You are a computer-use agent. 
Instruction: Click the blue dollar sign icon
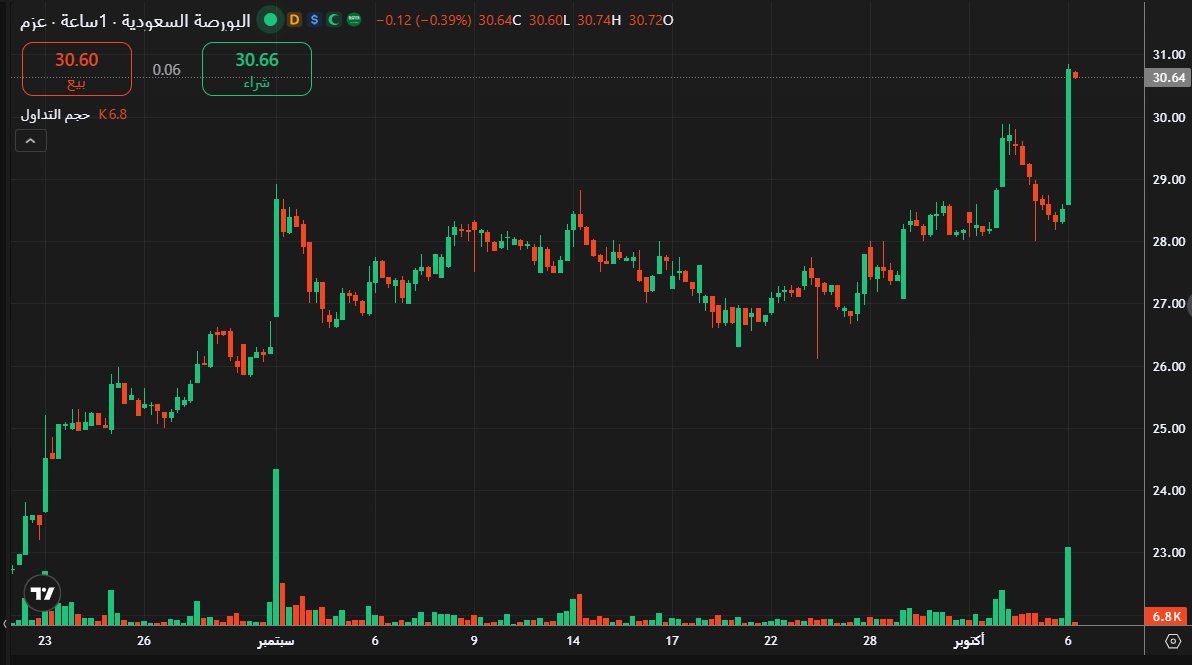click(x=314, y=20)
